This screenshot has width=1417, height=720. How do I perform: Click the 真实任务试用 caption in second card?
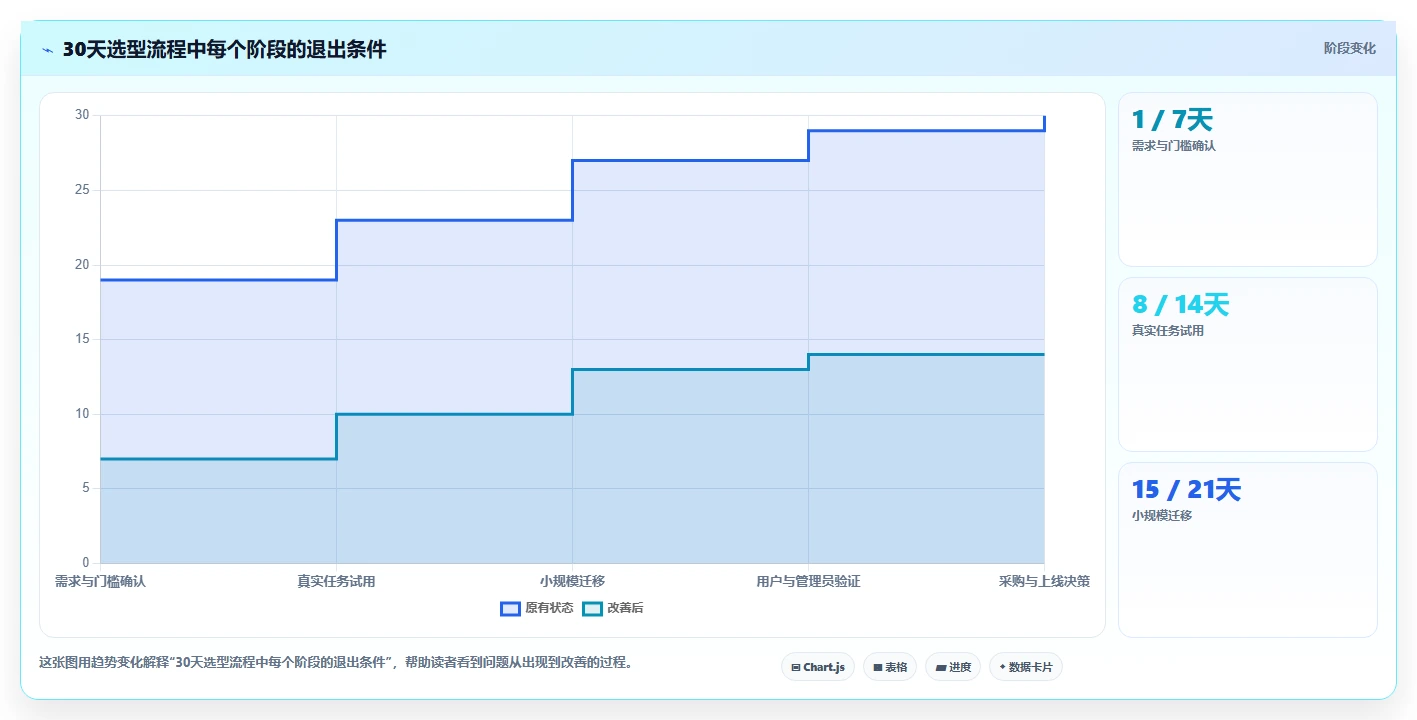click(x=1167, y=331)
